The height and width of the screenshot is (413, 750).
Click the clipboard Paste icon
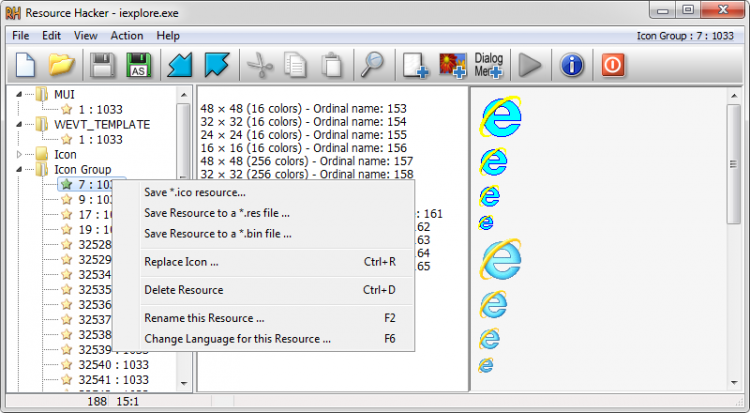331,65
